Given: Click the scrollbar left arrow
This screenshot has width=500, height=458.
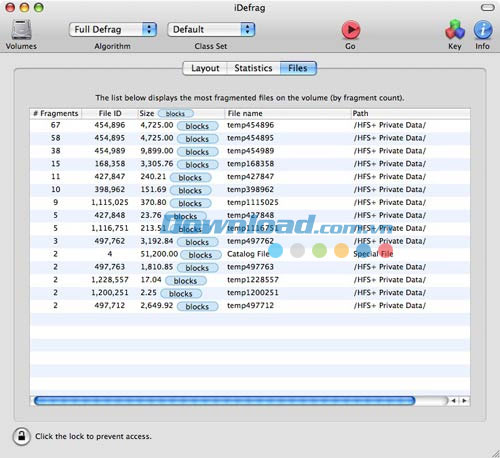Looking at the screenshot, I should (453, 401).
